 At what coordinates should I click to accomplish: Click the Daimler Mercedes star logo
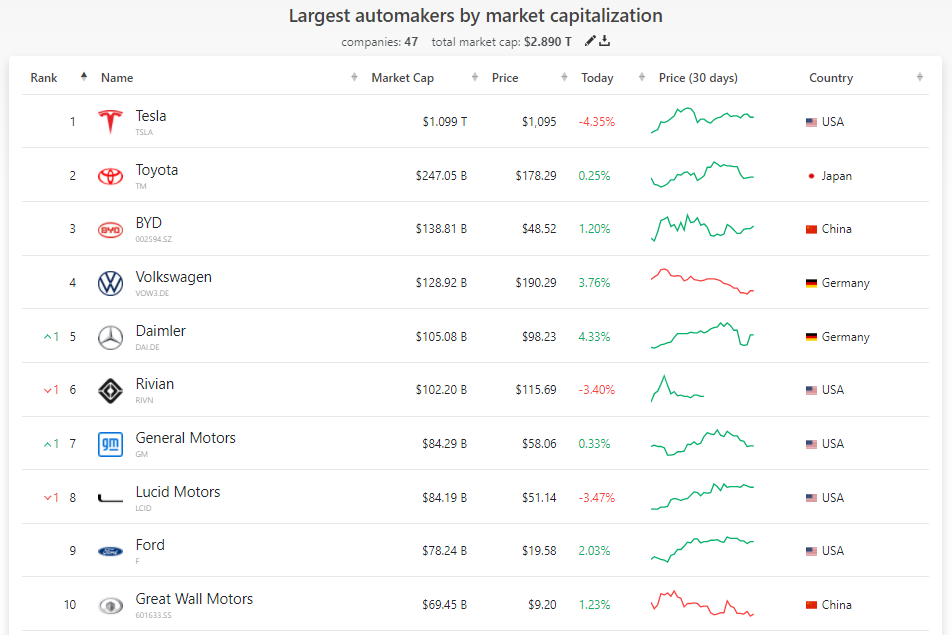[110, 337]
